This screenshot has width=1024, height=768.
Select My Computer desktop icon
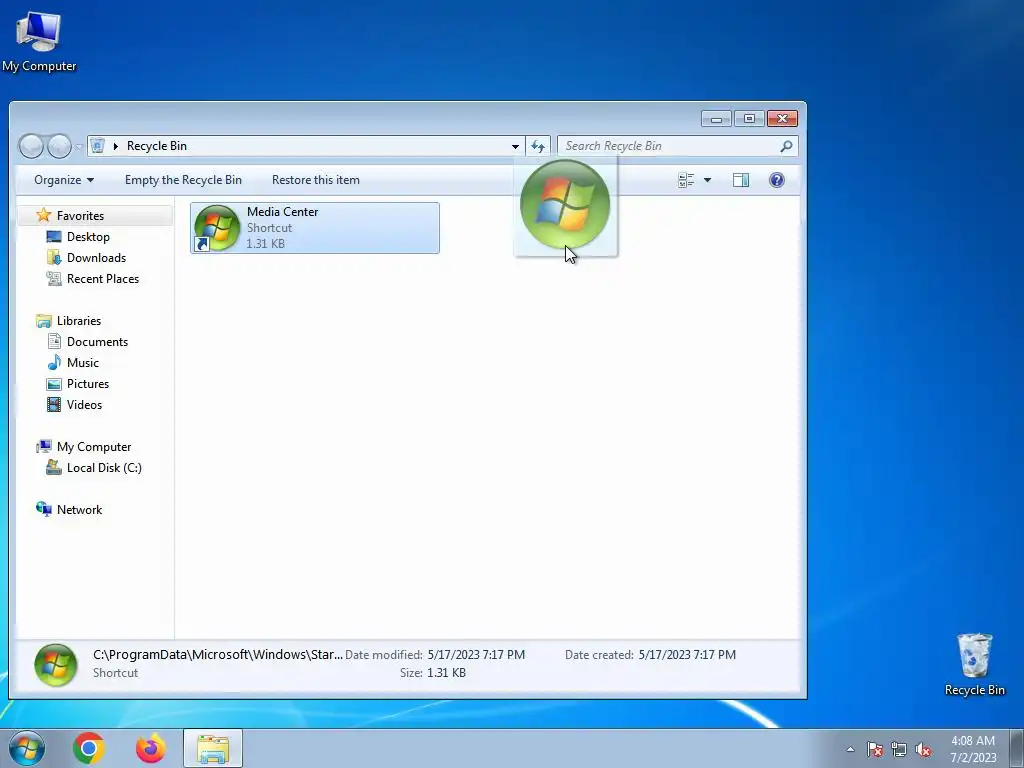(39, 40)
